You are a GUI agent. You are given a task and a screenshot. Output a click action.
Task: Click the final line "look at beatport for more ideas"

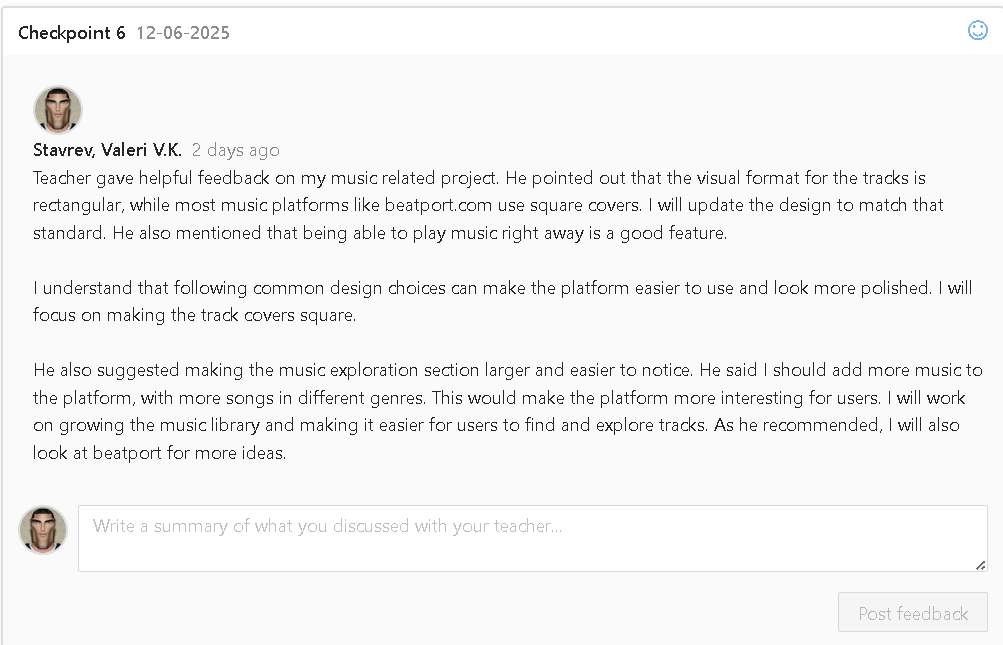pyautogui.click(x=160, y=452)
